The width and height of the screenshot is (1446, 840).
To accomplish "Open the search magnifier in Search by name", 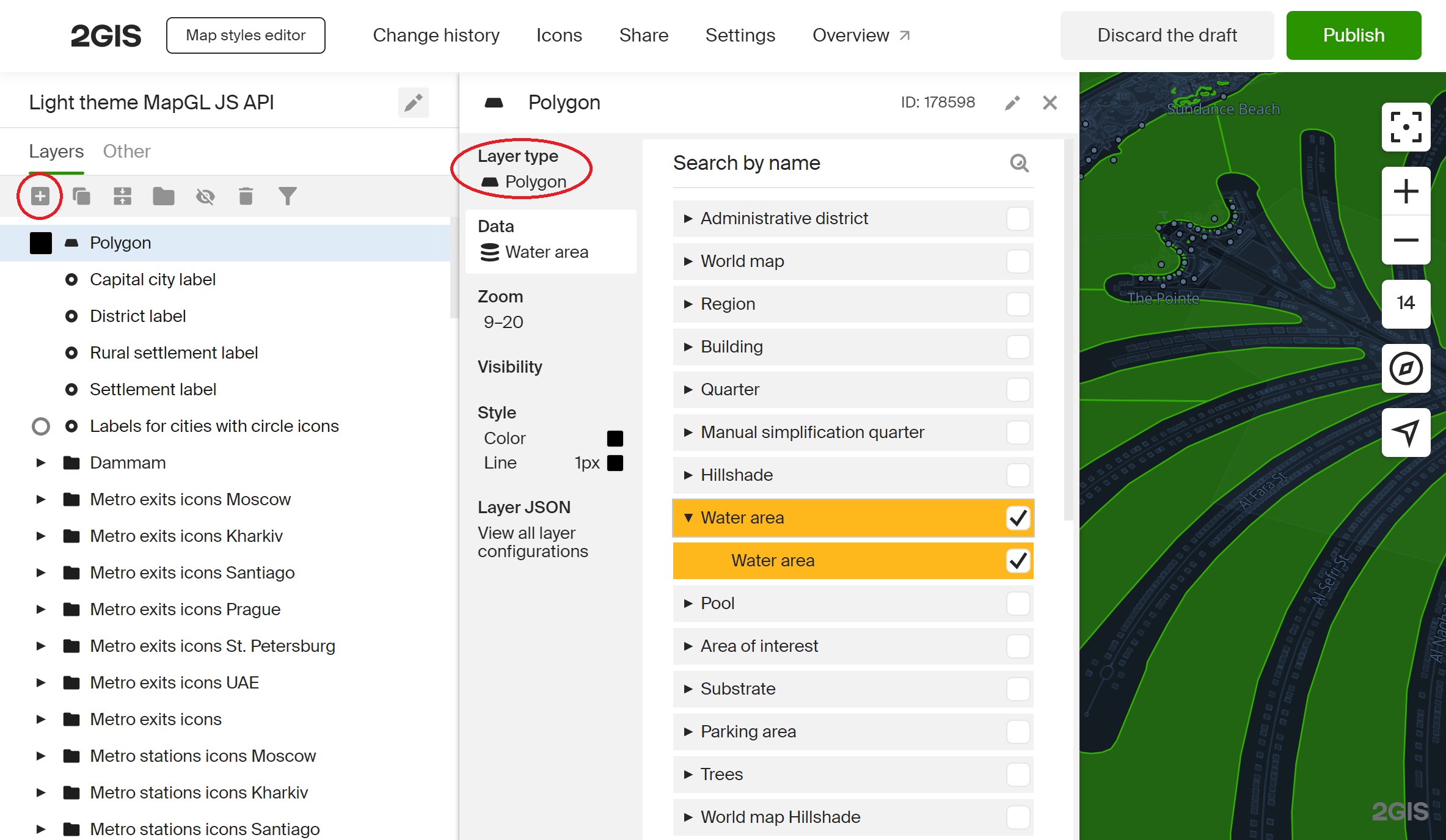I will click(1018, 163).
